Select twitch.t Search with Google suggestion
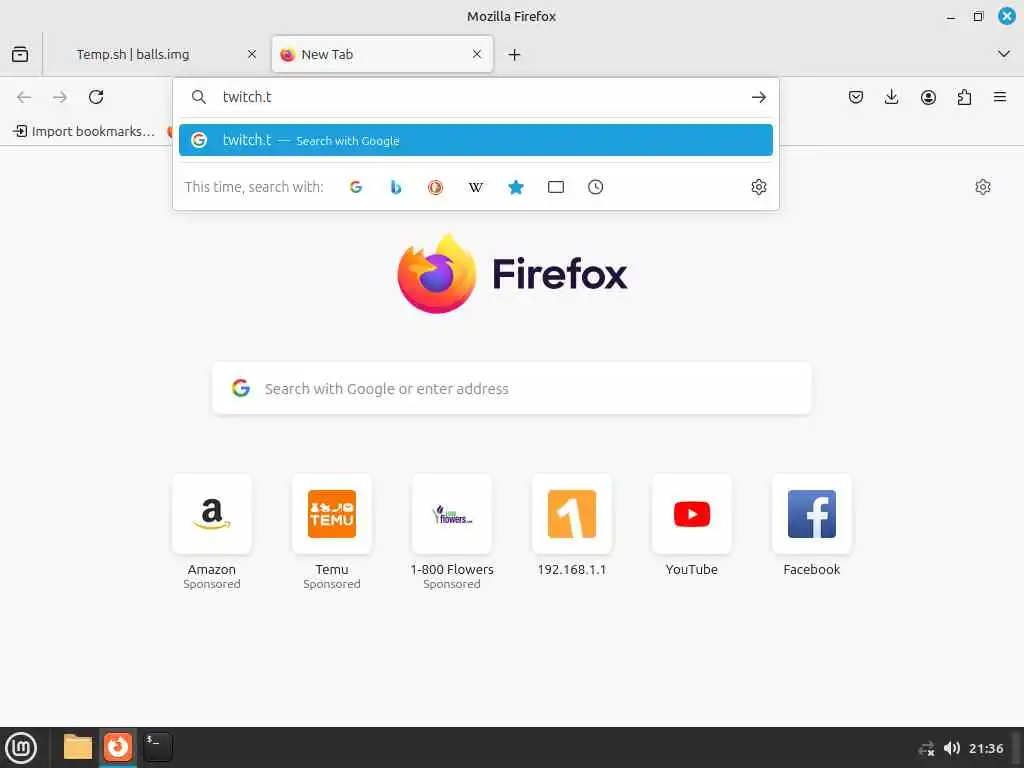1024x768 pixels. tap(475, 140)
